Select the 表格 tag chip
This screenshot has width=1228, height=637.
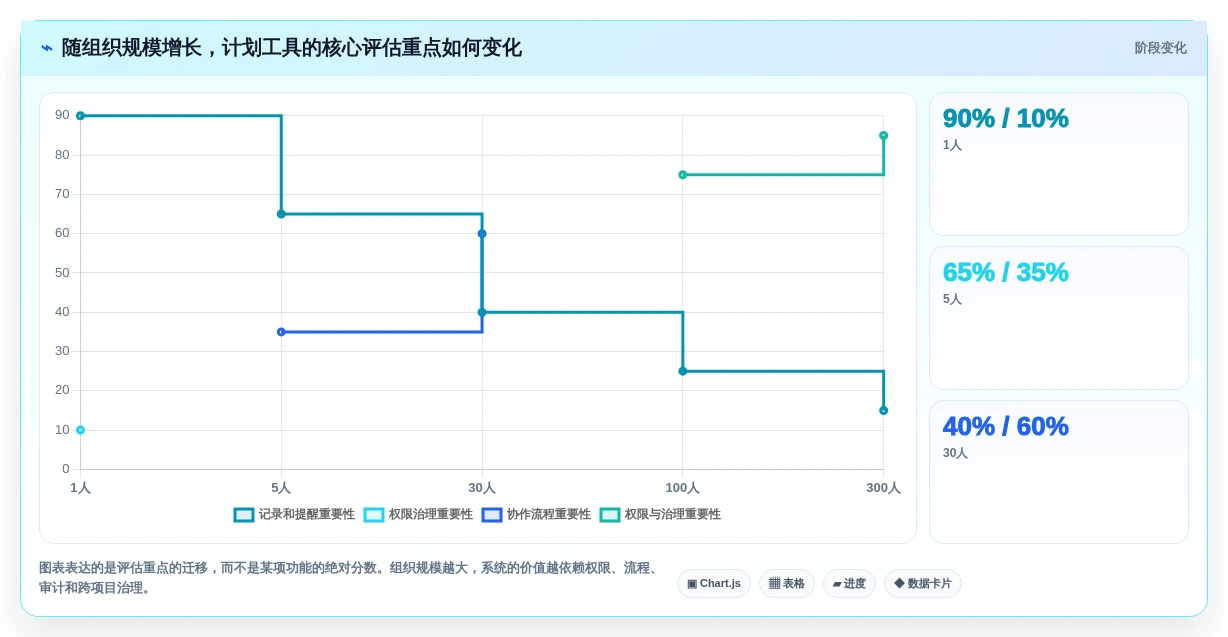pos(787,583)
